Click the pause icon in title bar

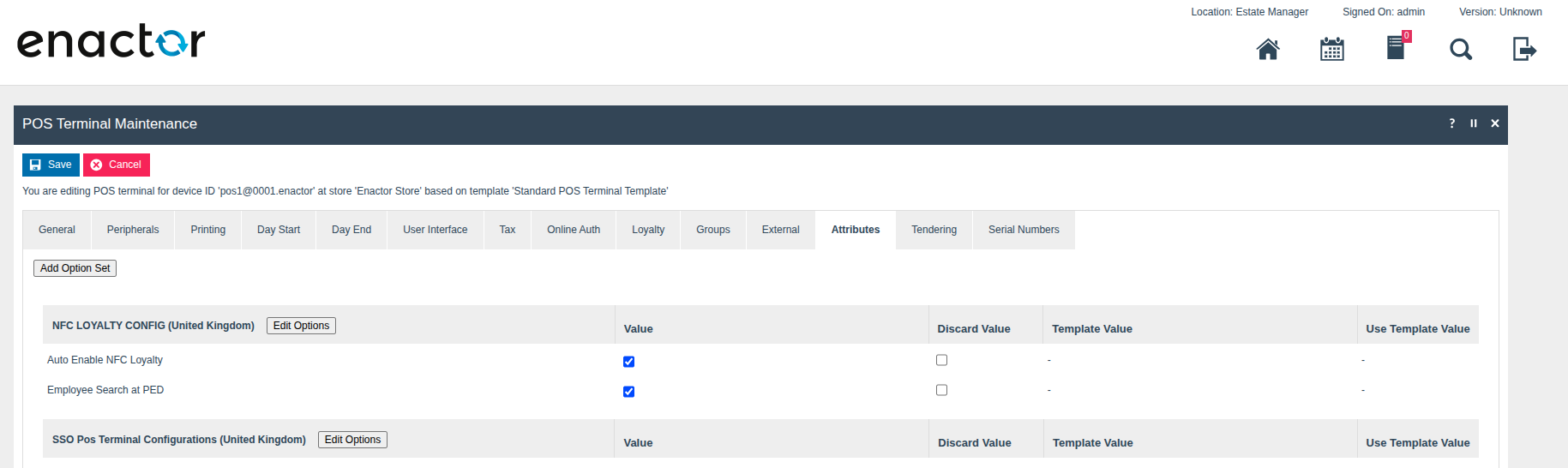click(1474, 123)
